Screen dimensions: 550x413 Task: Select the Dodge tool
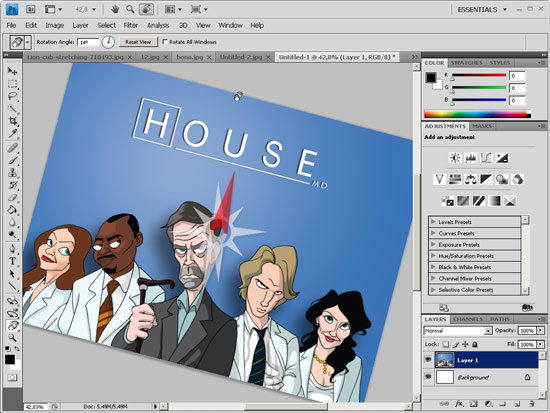click(13, 234)
